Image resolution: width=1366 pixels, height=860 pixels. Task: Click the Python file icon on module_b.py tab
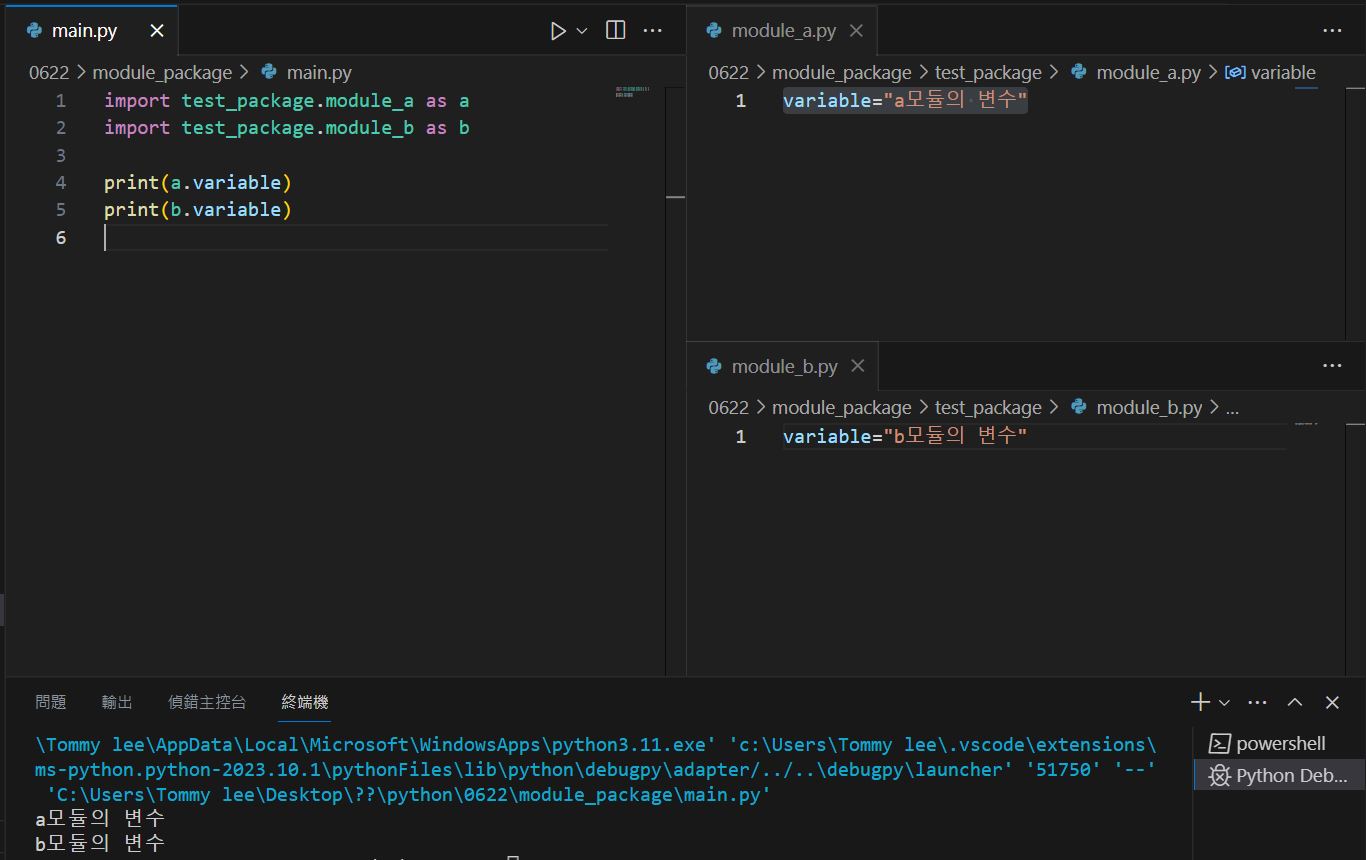[x=713, y=366]
